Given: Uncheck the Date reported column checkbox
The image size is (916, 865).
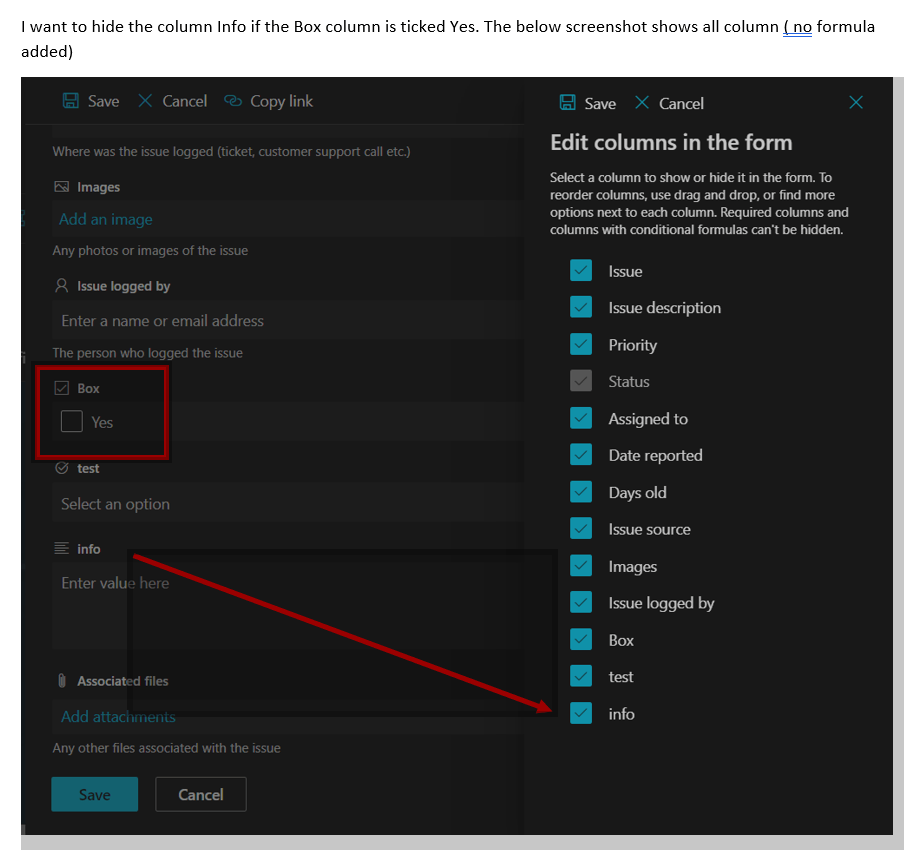Looking at the screenshot, I should [581, 455].
